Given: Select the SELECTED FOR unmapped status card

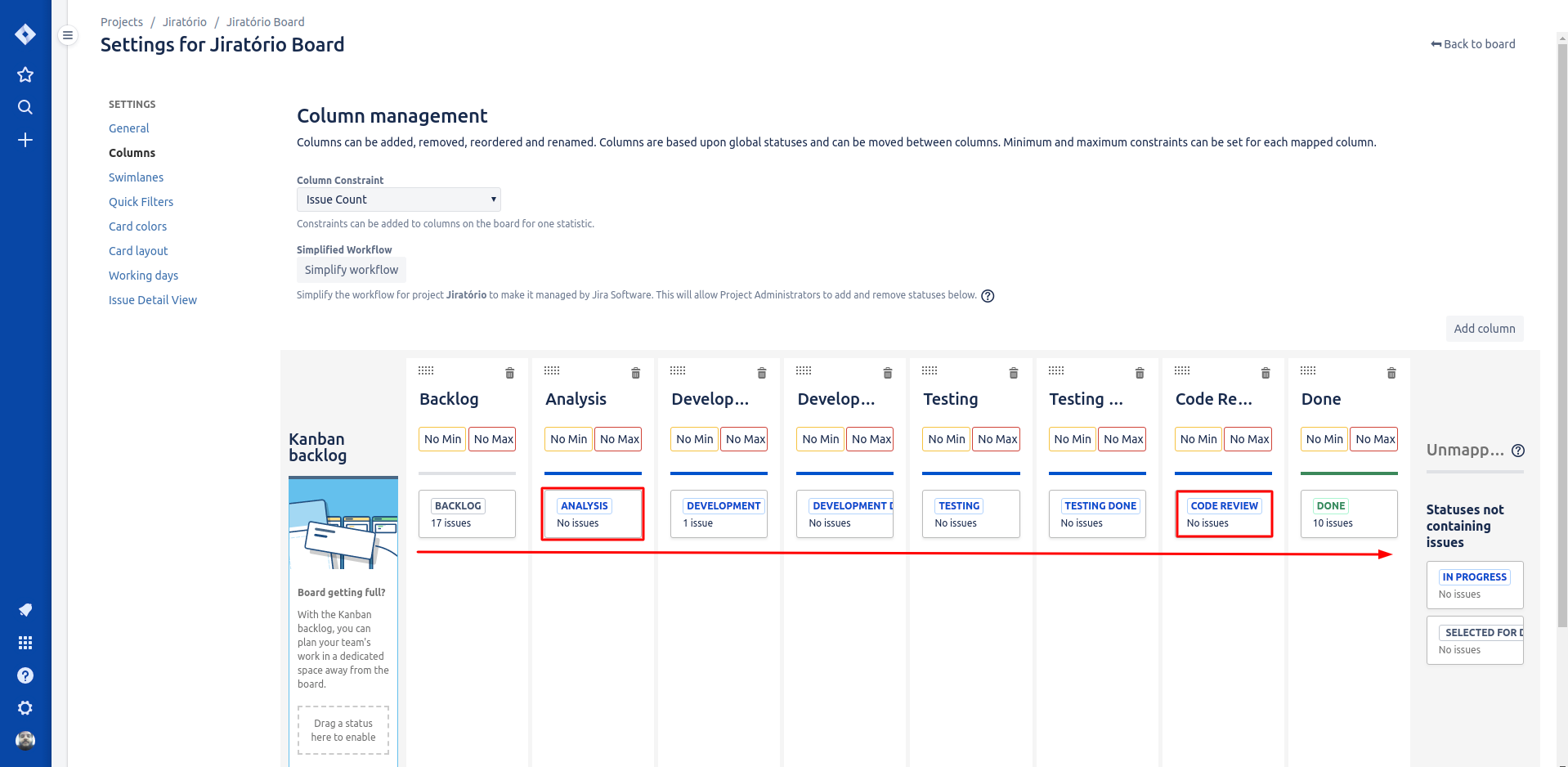Looking at the screenshot, I should pyautogui.click(x=1475, y=640).
